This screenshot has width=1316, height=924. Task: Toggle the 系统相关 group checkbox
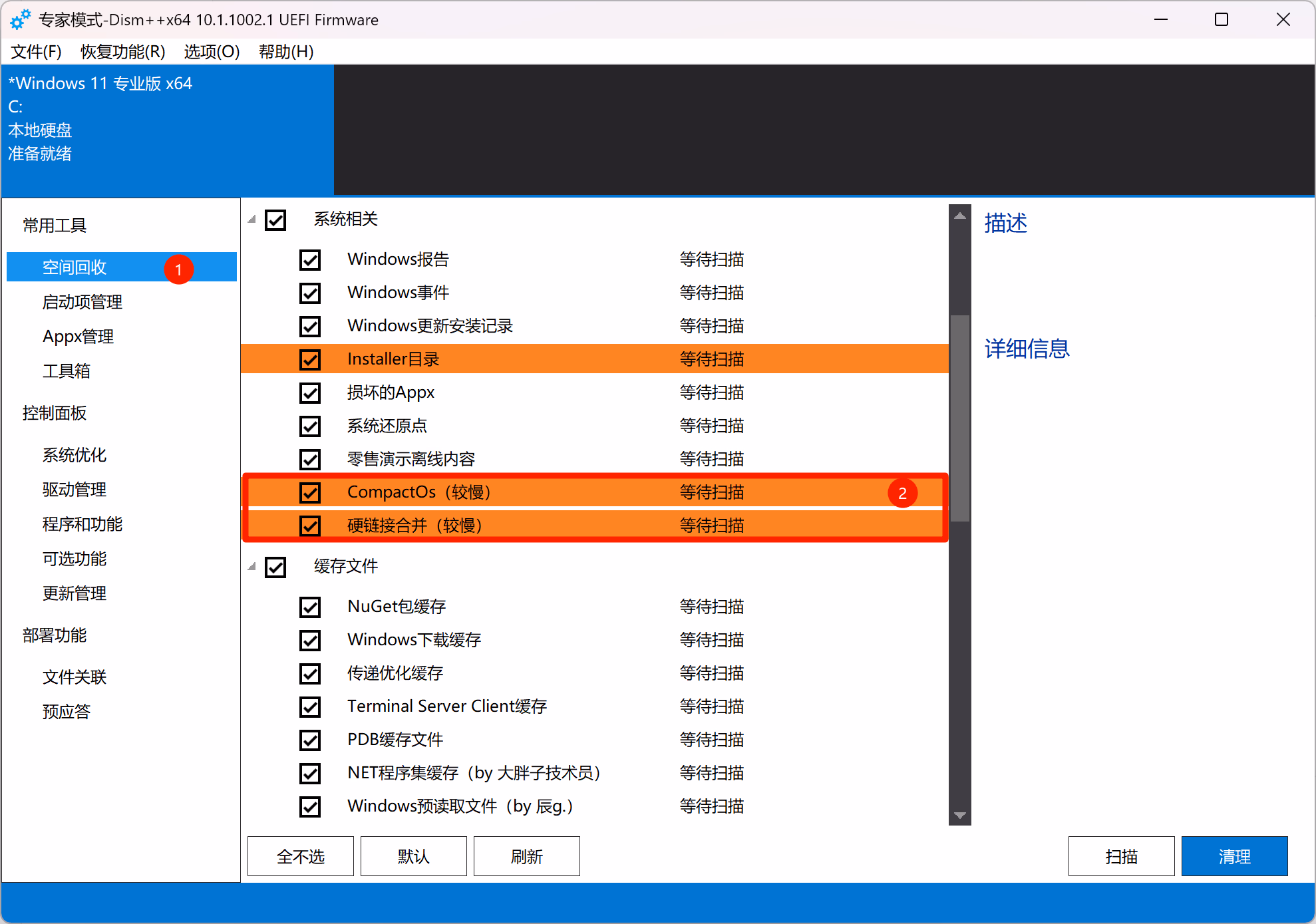(275, 220)
